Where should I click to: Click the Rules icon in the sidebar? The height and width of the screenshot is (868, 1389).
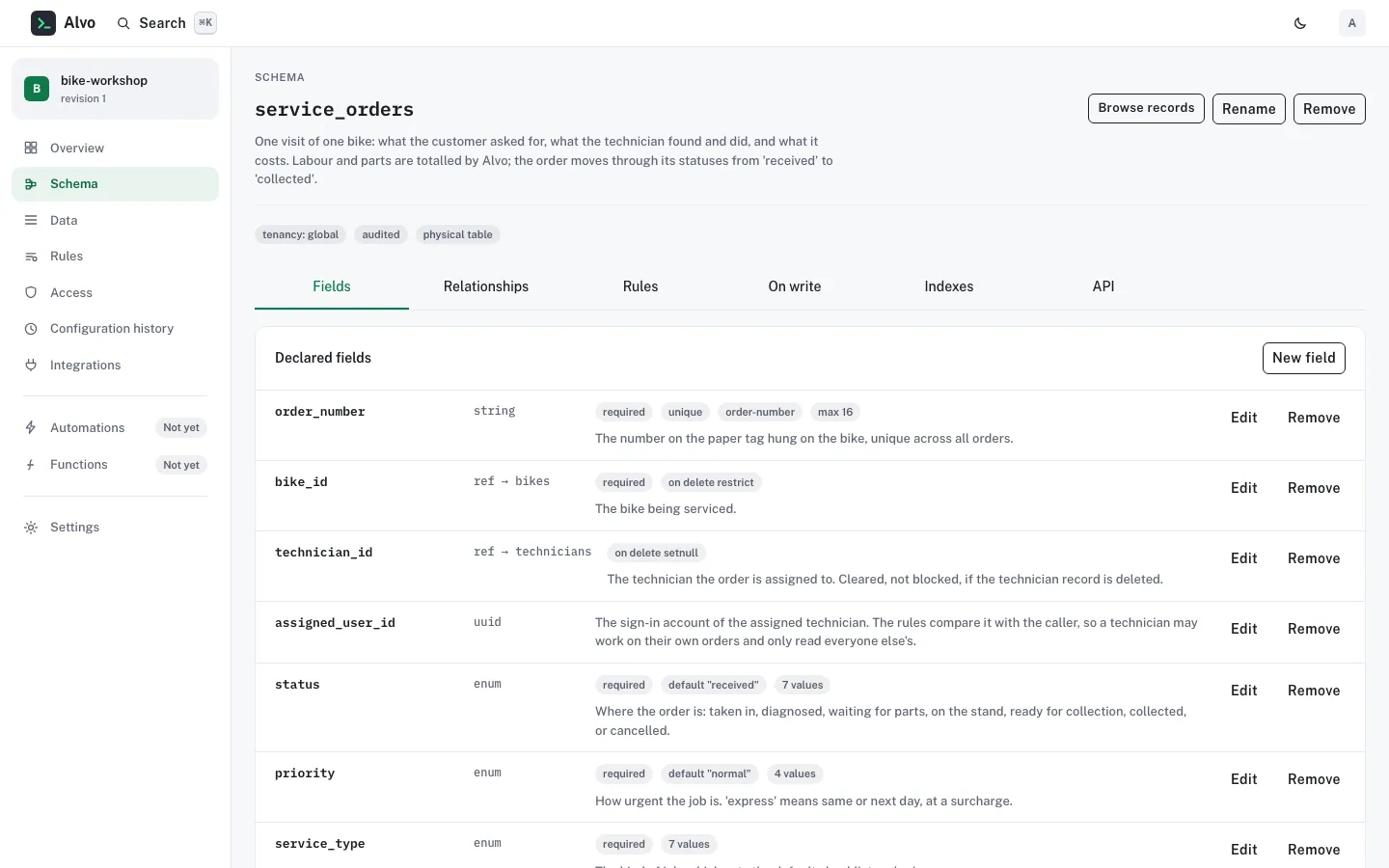pos(31,257)
